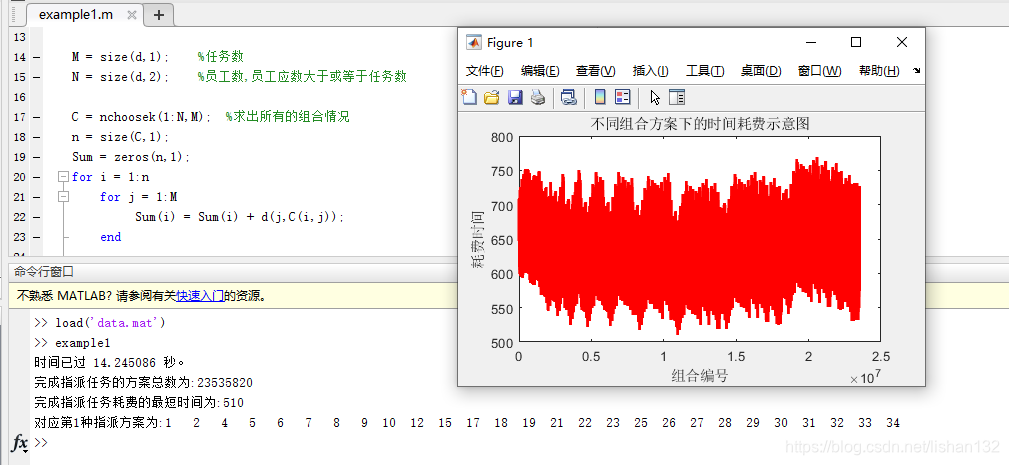Click the nchoosek(1:N,M) code on line 17
This screenshot has height=465, width=1009.
pos(154,117)
